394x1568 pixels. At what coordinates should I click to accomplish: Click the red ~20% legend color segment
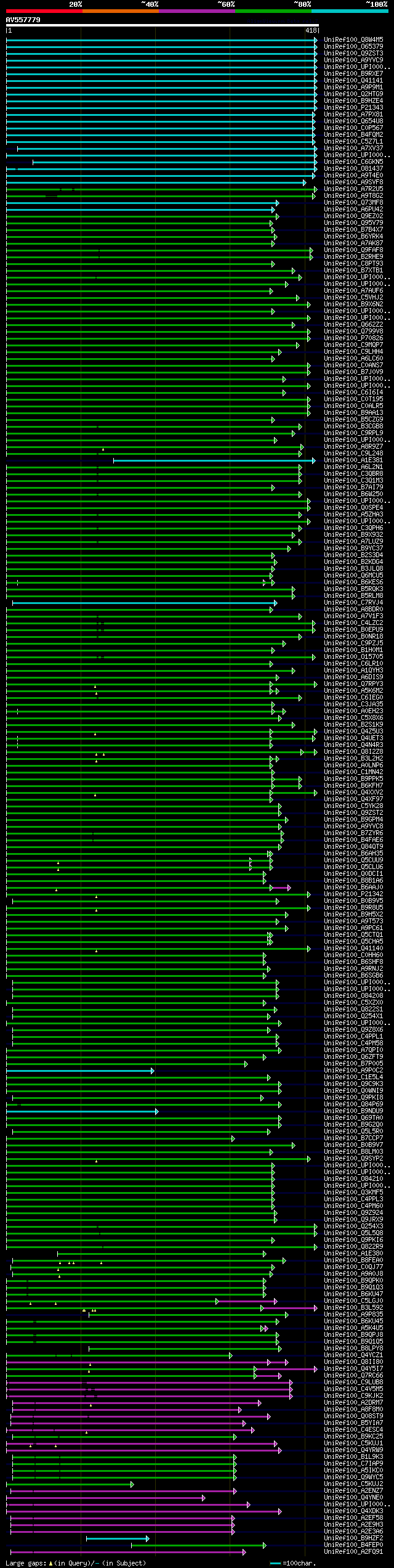pos(44,11)
